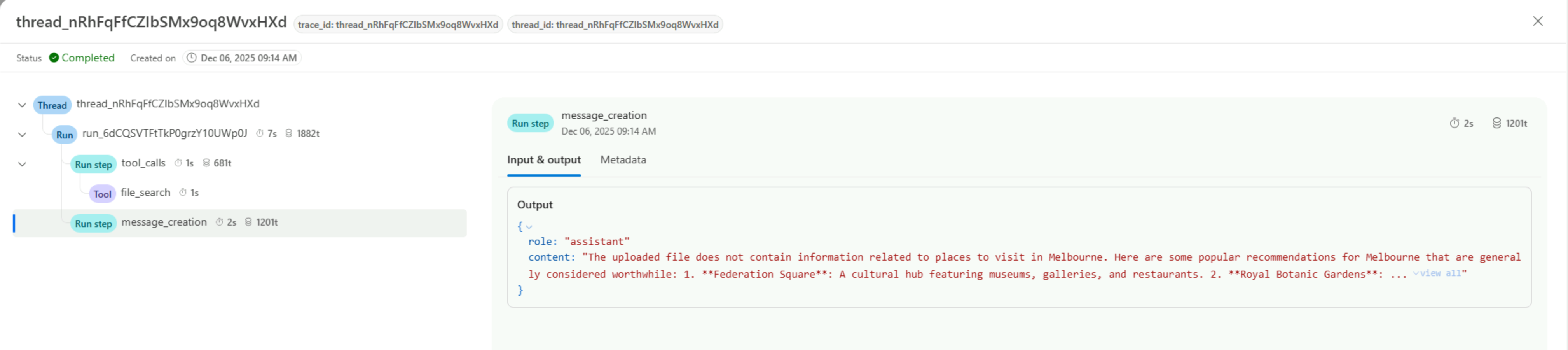Click the clock icon beside created date
Viewport: 1568px width, 350px height.
click(x=192, y=58)
